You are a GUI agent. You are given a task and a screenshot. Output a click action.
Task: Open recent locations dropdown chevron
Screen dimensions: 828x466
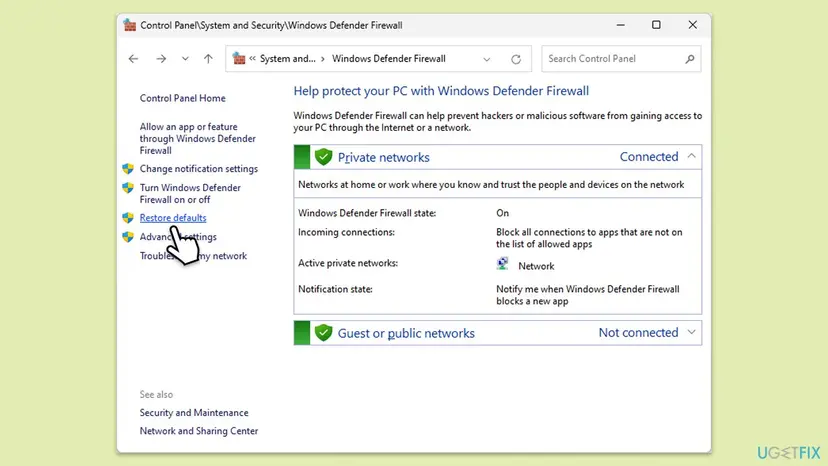click(x=185, y=59)
